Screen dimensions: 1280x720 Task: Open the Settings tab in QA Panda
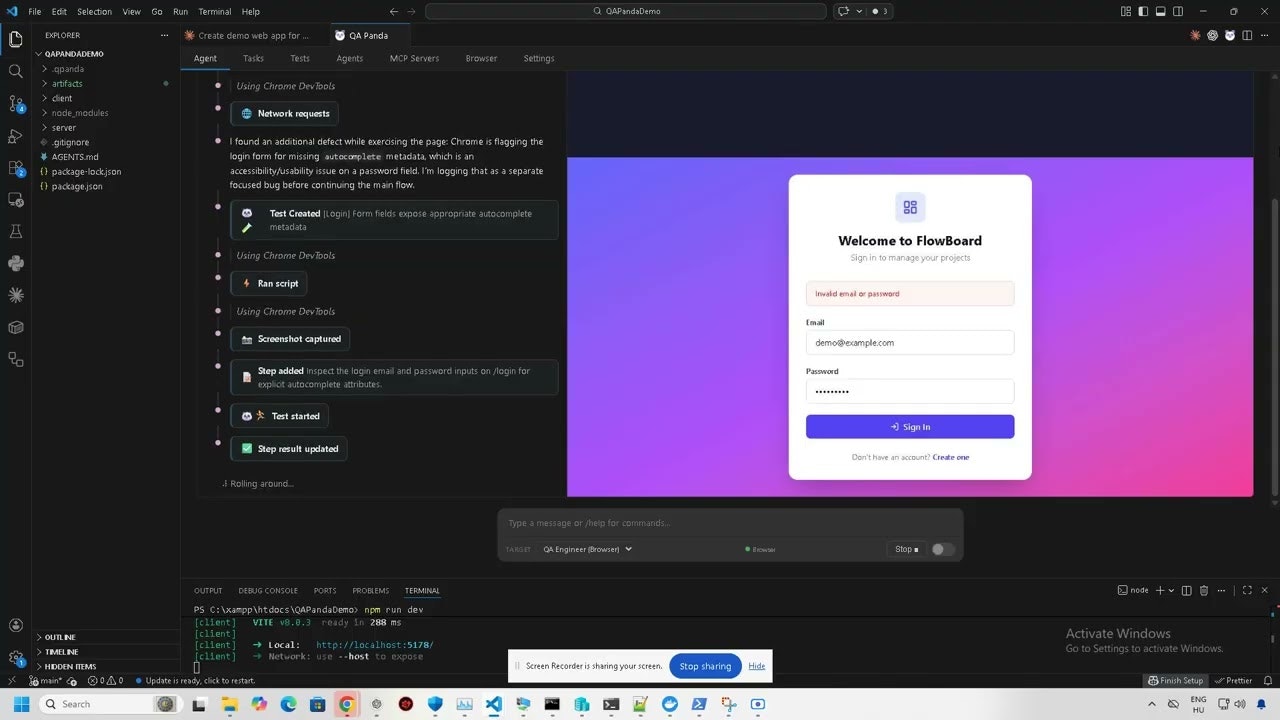click(x=539, y=58)
